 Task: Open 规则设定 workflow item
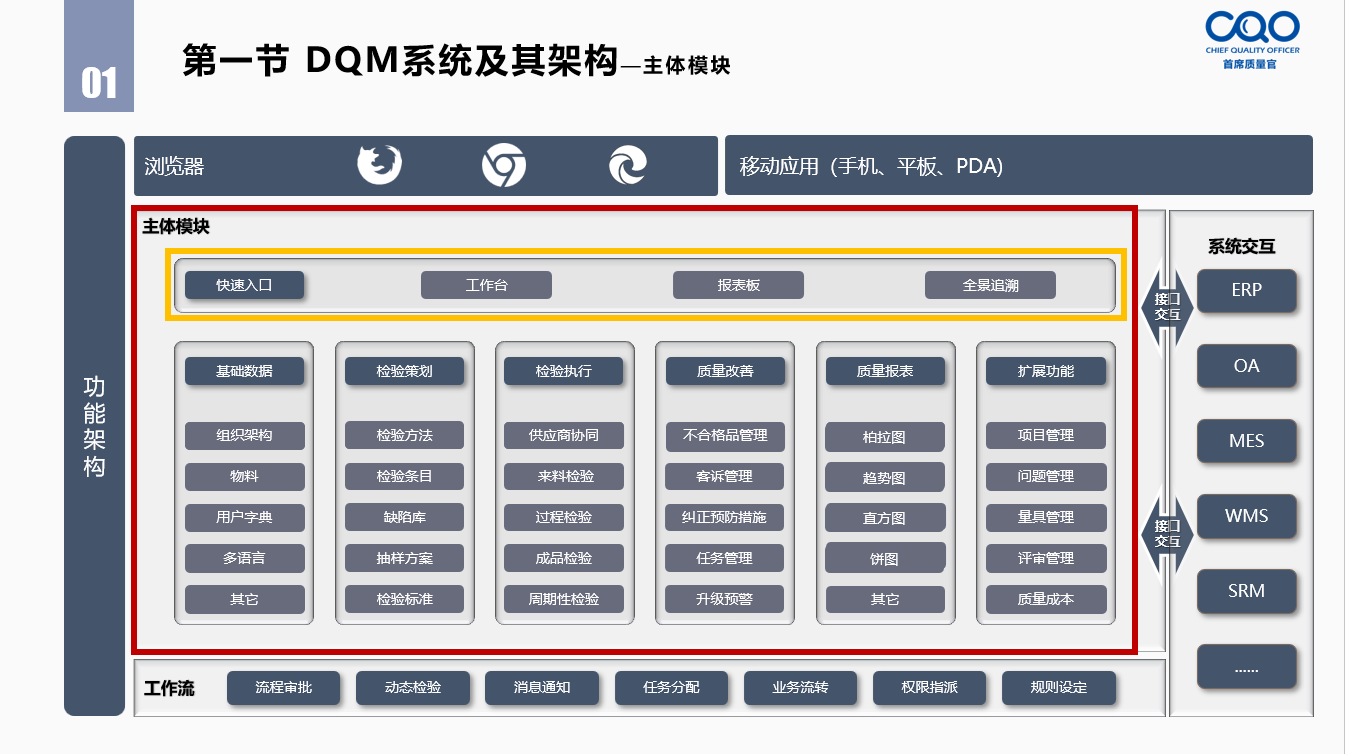1059,688
